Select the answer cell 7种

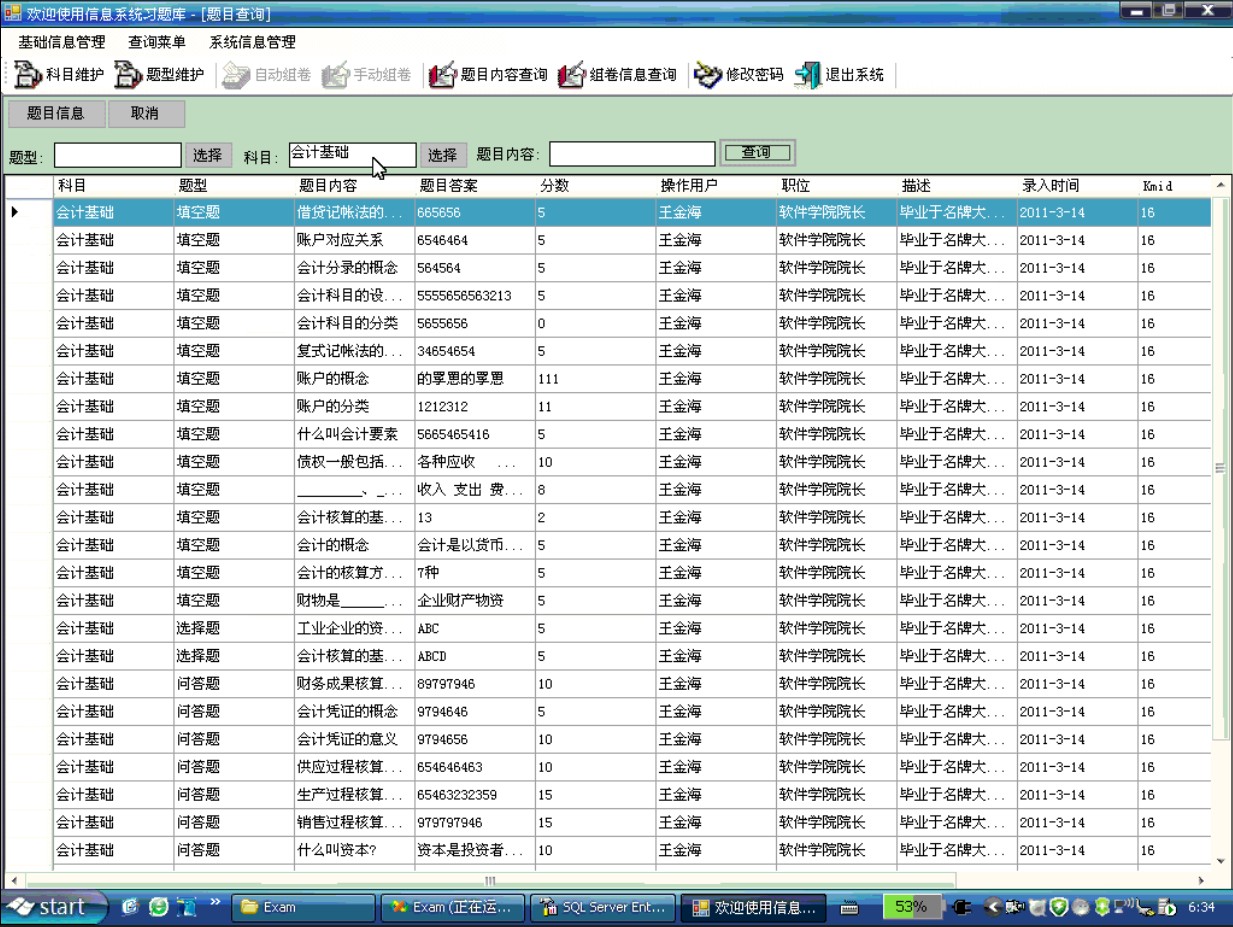click(x=474, y=573)
